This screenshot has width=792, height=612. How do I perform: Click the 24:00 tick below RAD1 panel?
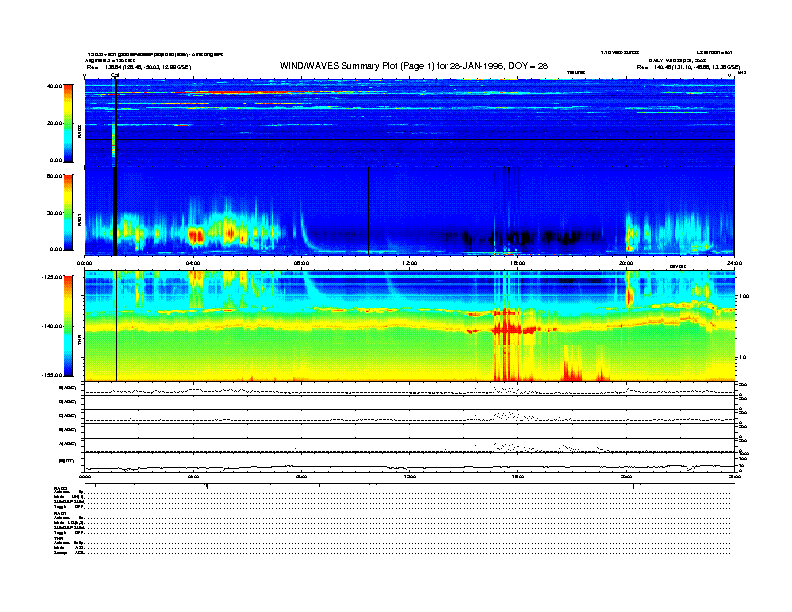point(734,263)
